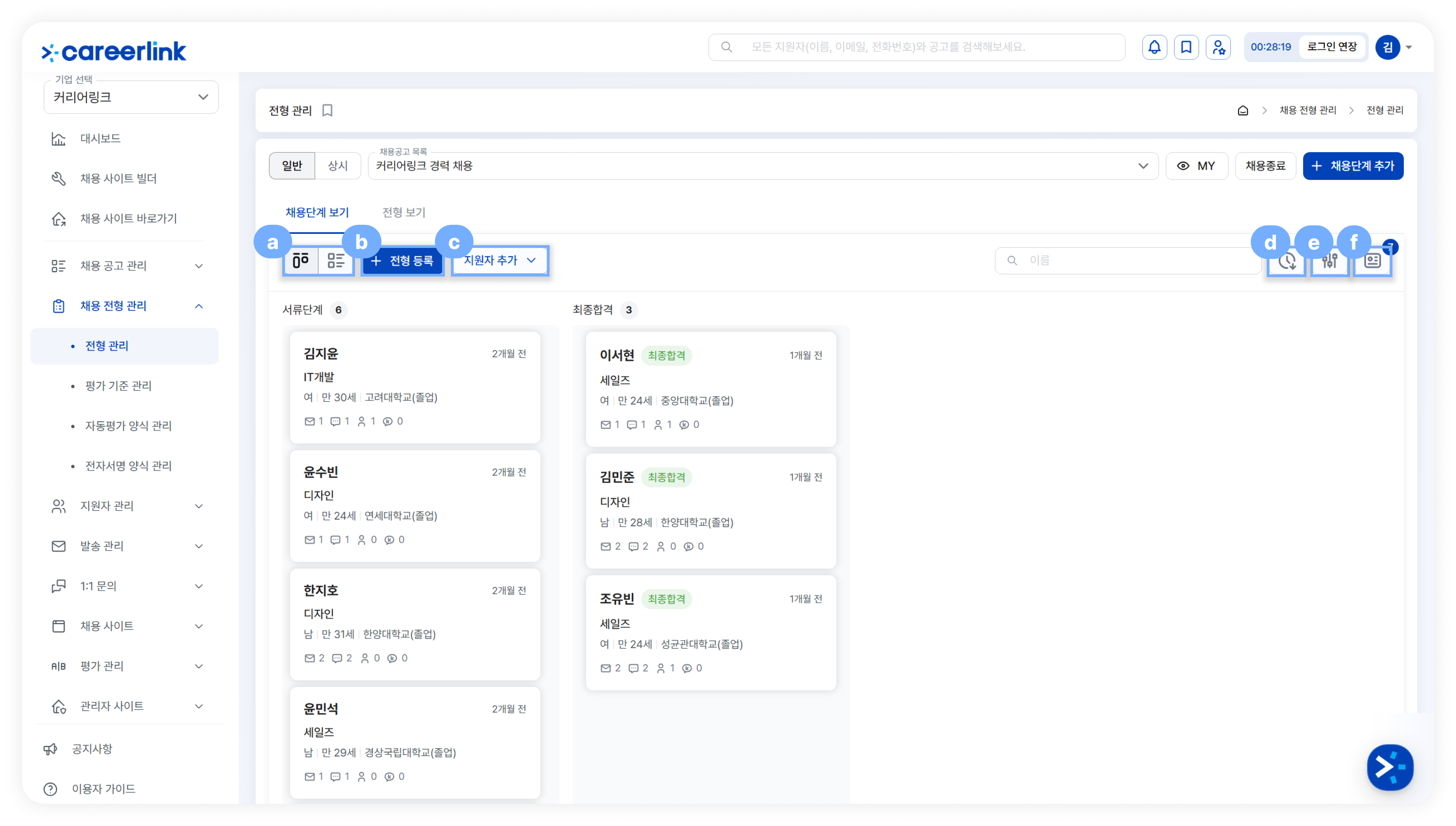Click the home icon in breadcrumb
This screenshot has width=1456, height=826.
(1242, 110)
